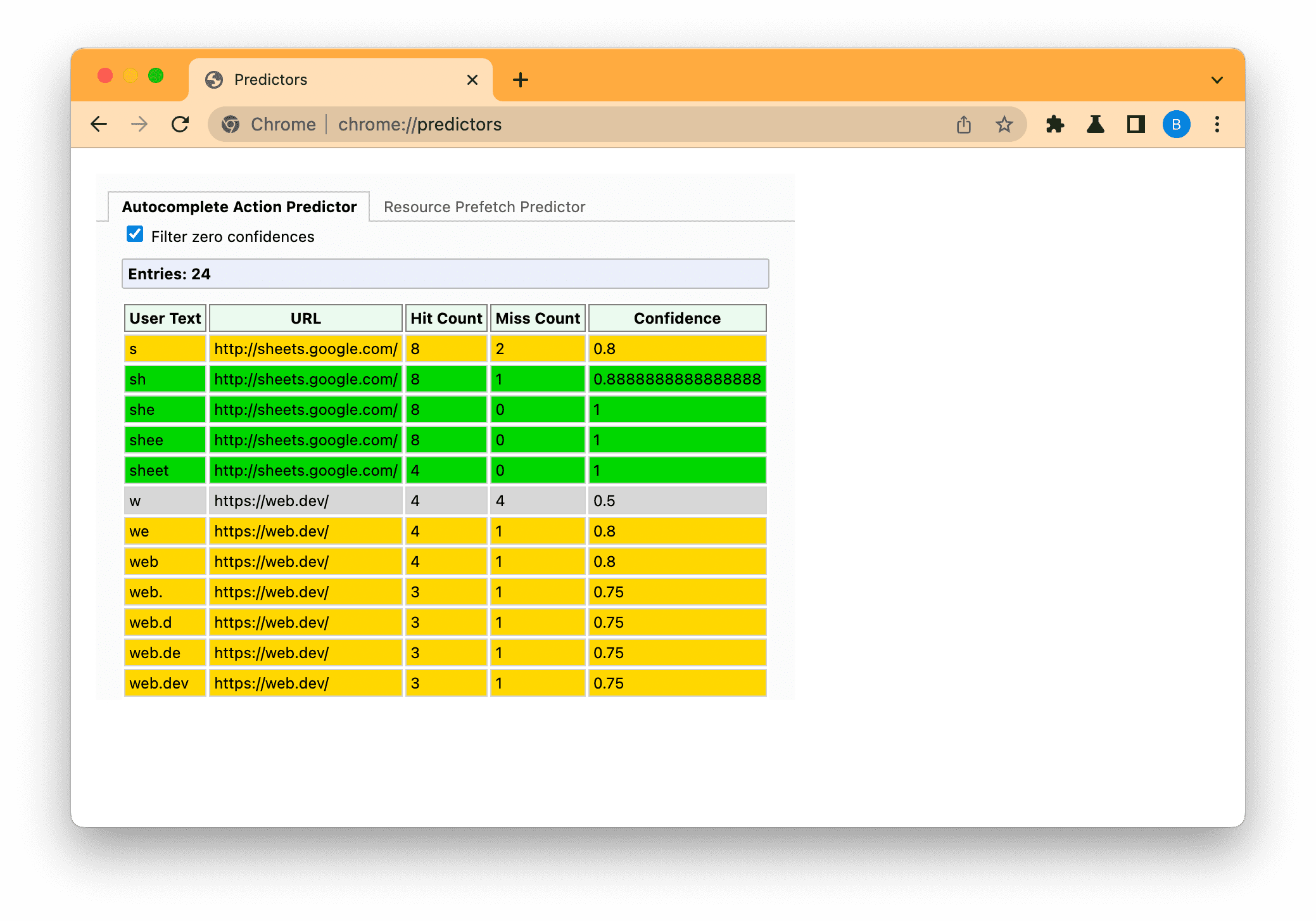Screen dimensions: 1316x921
Task: Click the URL column header
Action: pos(306,319)
